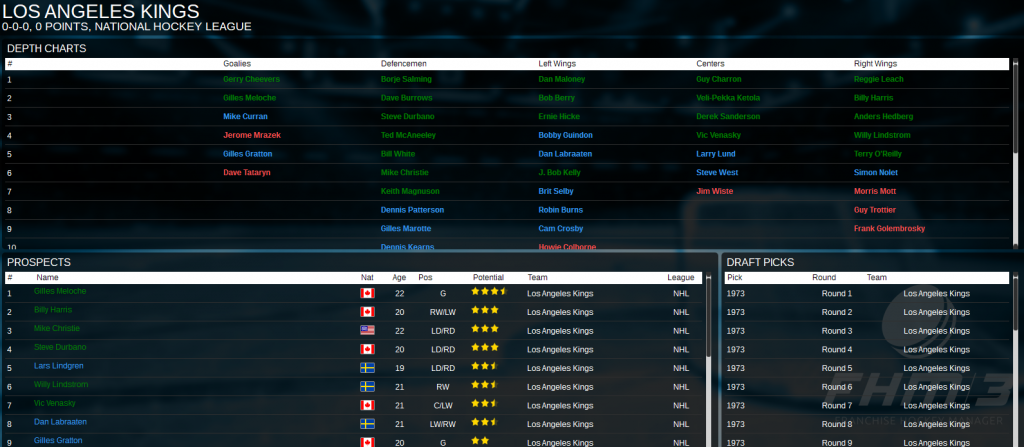Open right wing Simon Nolet
This screenshot has width=1024, height=447.
(x=875, y=173)
